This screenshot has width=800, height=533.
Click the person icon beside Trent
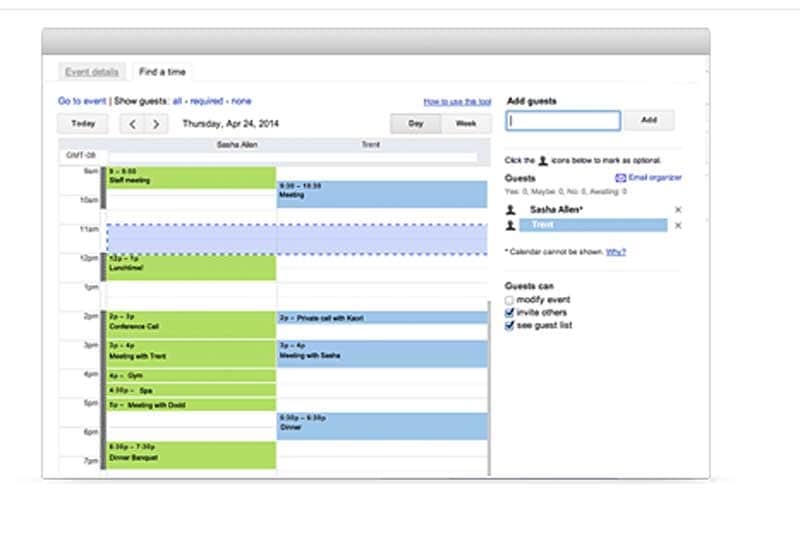click(511, 226)
